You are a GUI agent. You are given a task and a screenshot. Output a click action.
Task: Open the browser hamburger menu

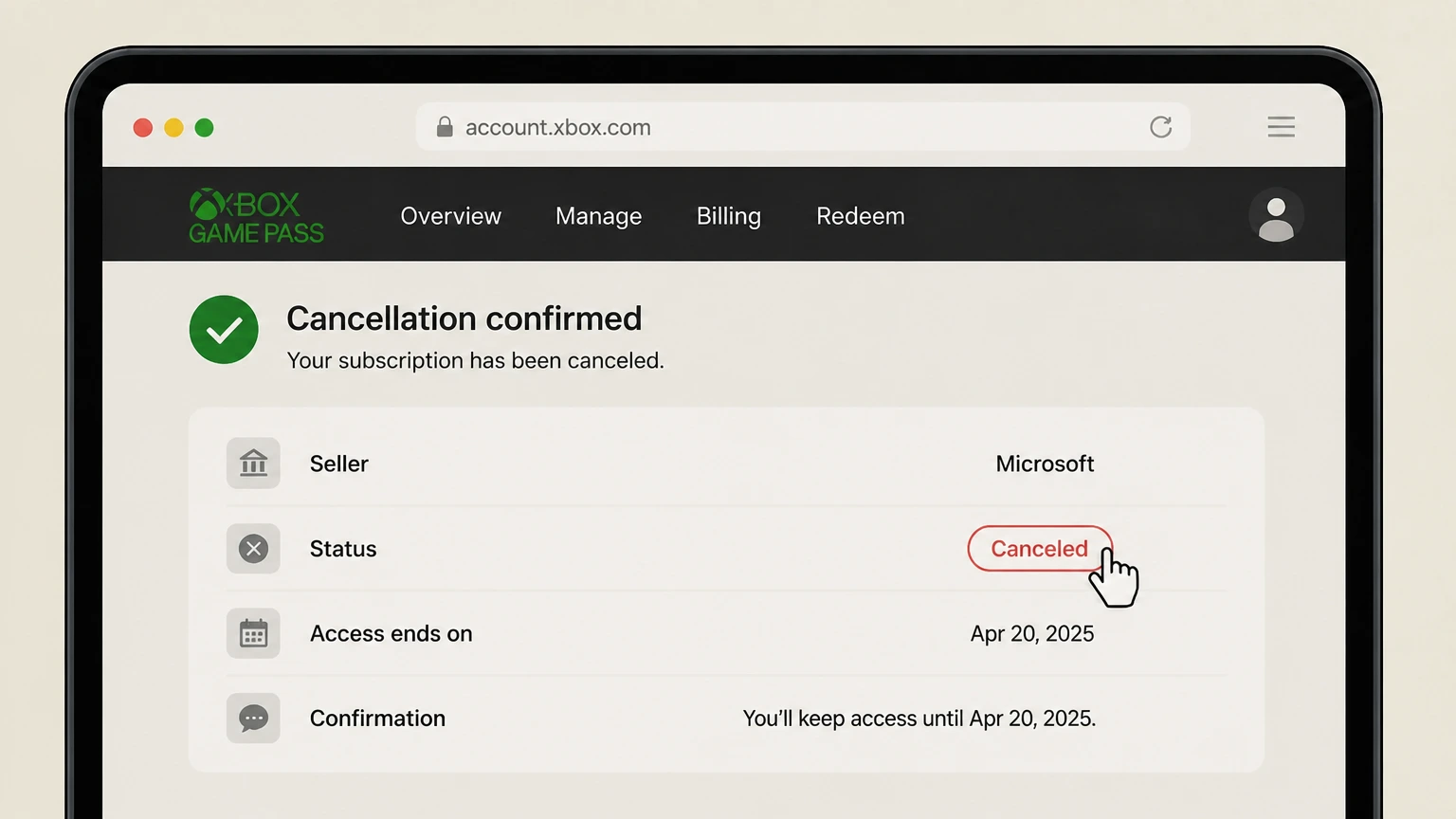coord(1281,127)
